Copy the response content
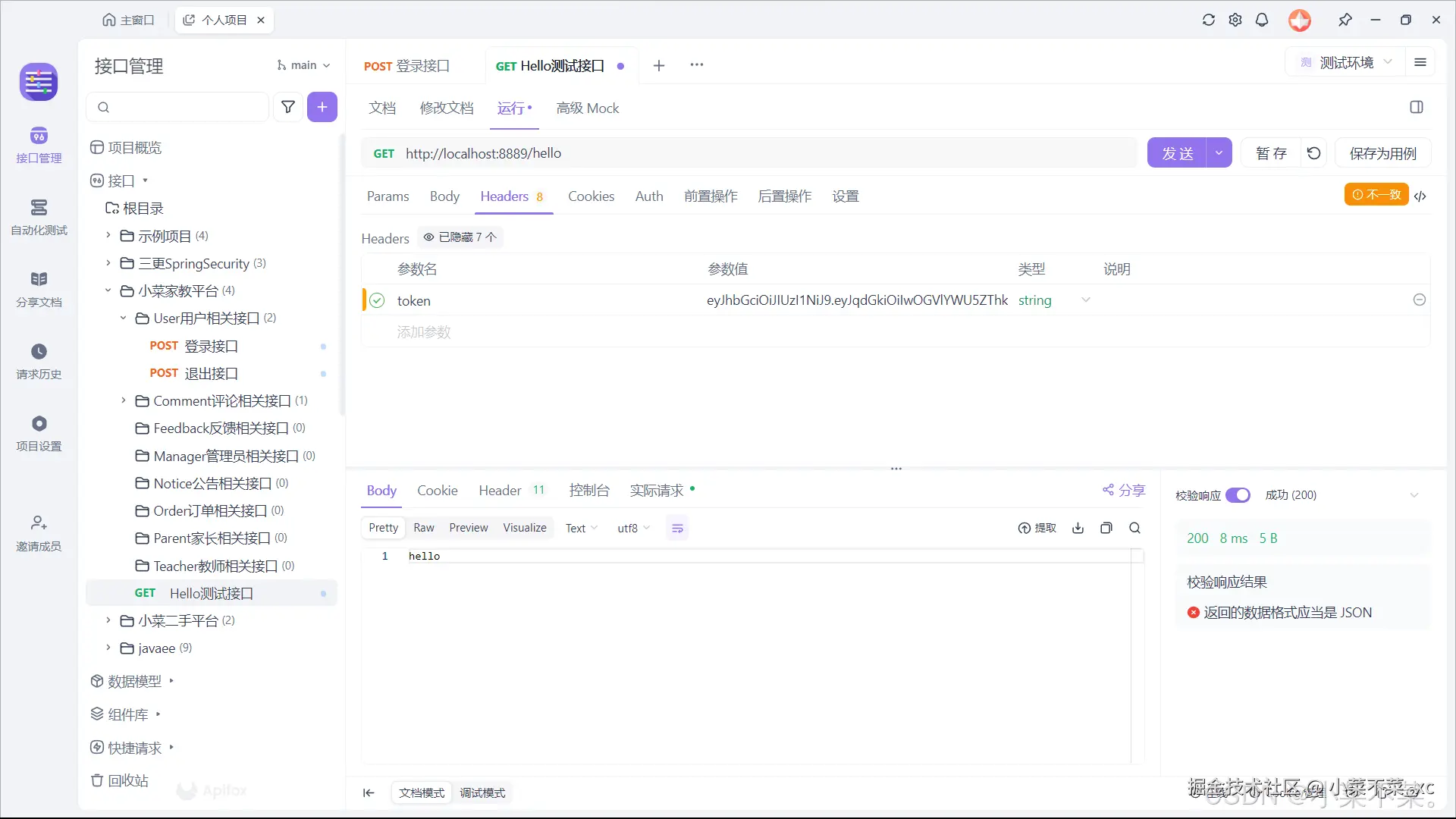 [x=1106, y=528]
